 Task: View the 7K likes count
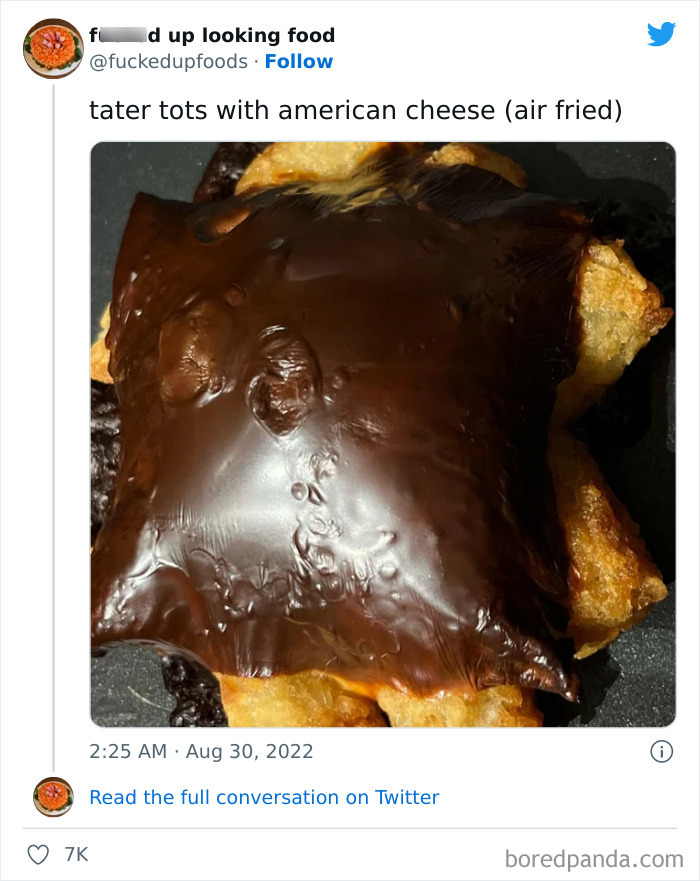pyautogui.click(x=76, y=854)
